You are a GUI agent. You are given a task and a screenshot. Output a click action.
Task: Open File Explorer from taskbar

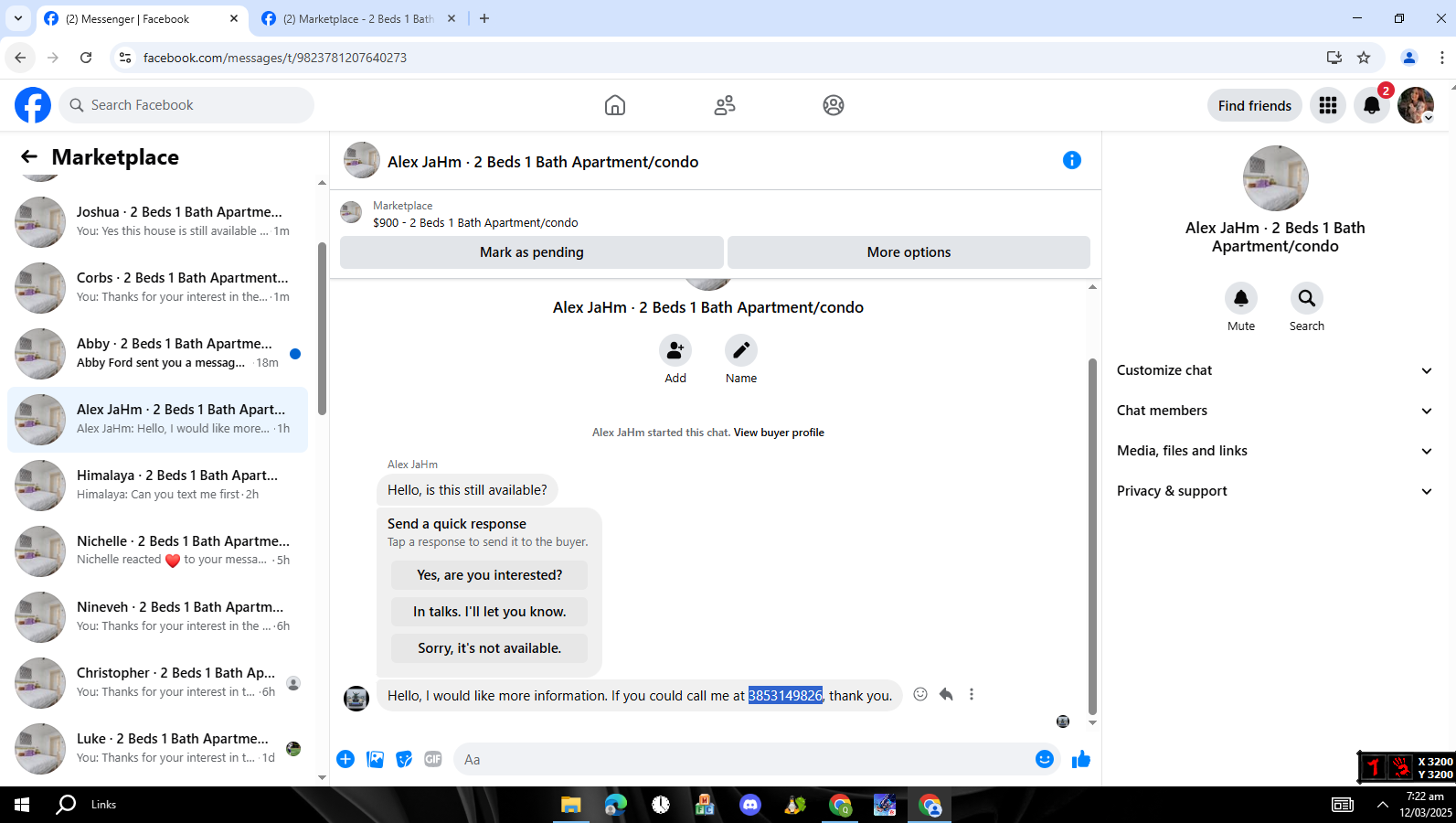pyautogui.click(x=570, y=805)
